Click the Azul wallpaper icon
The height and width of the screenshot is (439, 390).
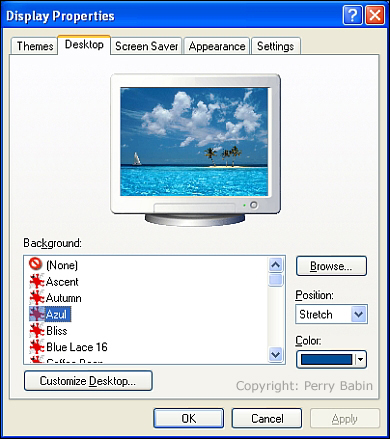(37, 314)
